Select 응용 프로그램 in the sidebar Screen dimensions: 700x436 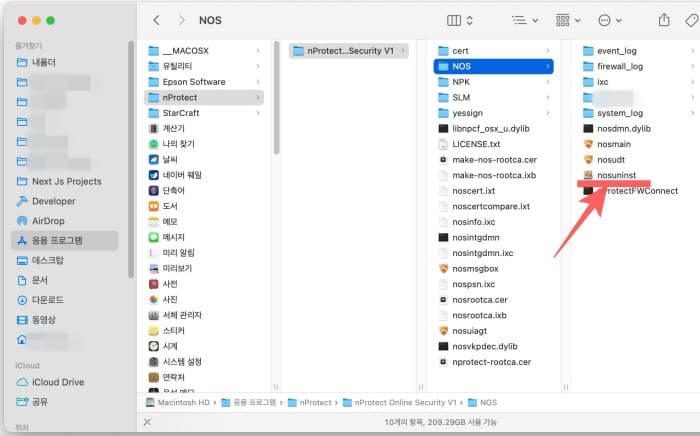coord(65,241)
